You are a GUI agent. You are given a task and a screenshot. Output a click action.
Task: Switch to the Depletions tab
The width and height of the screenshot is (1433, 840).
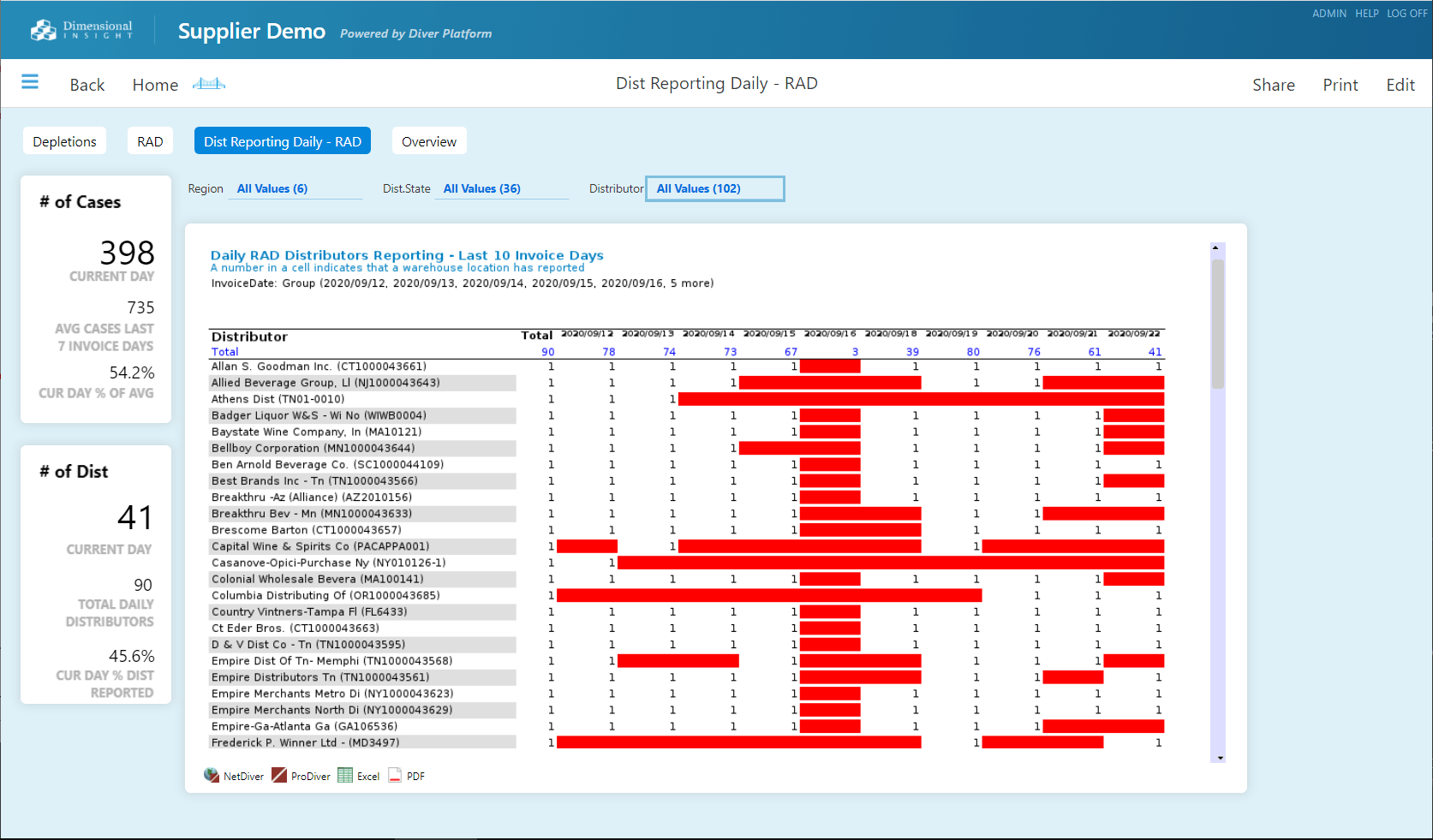(64, 141)
